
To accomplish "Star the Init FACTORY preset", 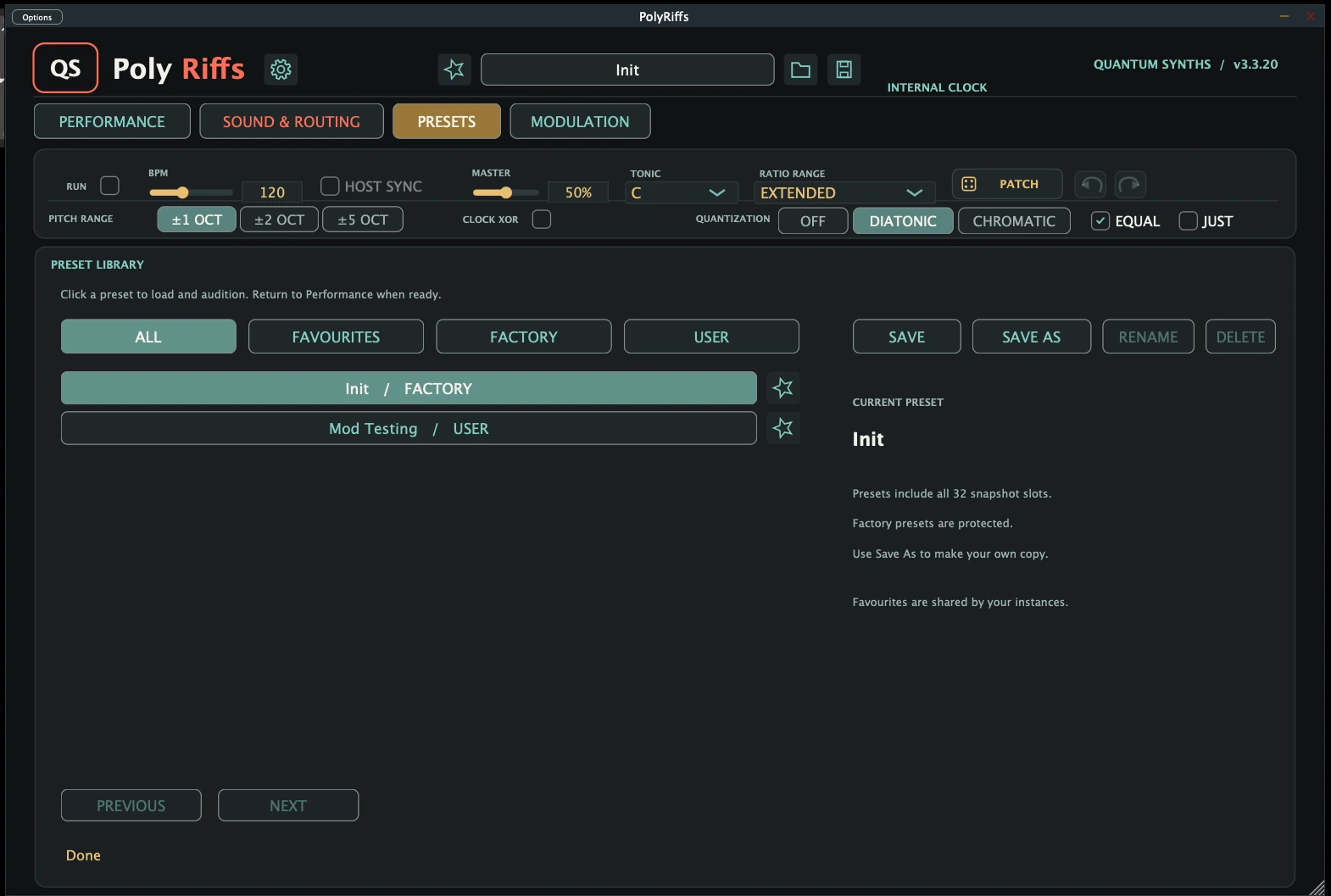I will [782, 388].
